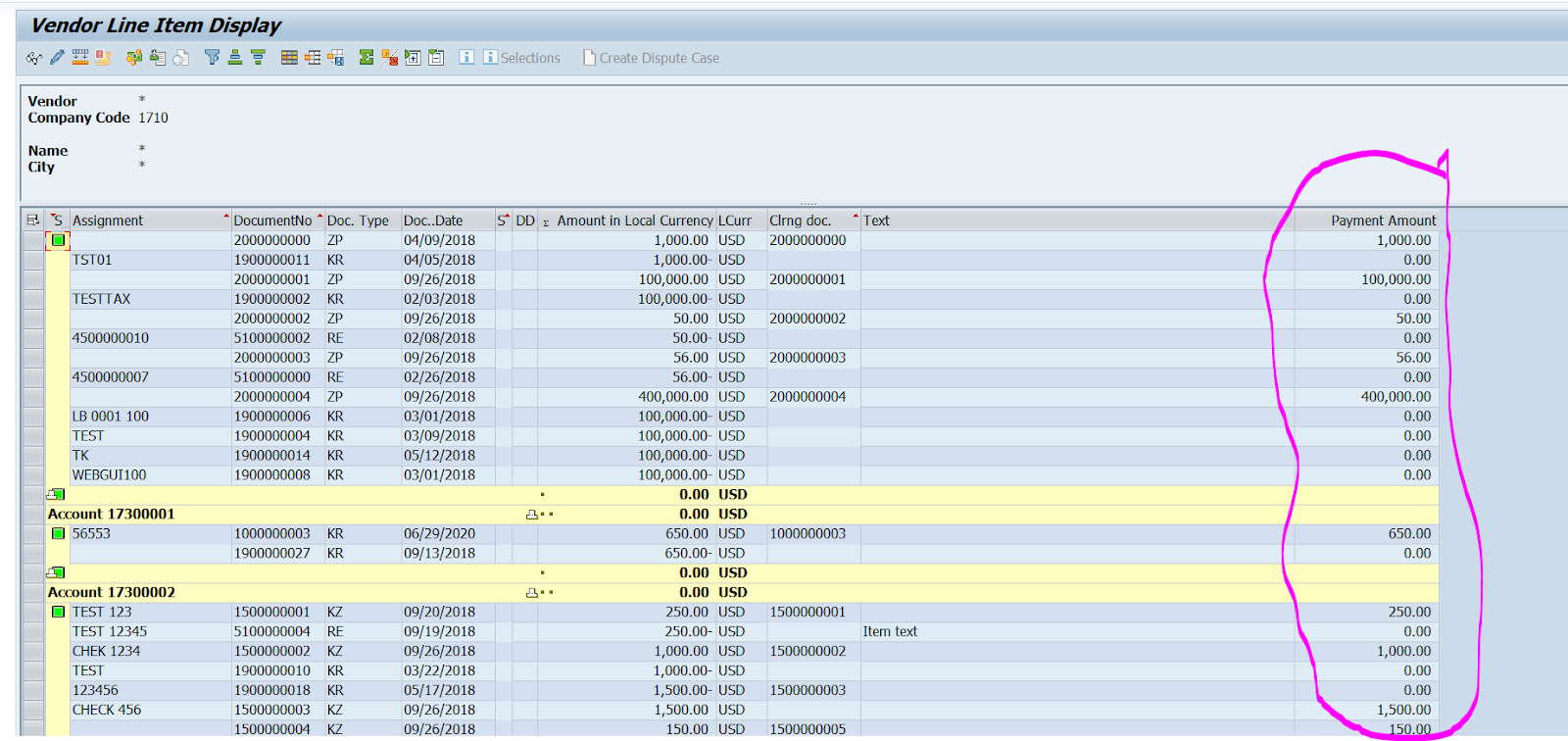Click the Display Document glasses icon

(x=34, y=58)
